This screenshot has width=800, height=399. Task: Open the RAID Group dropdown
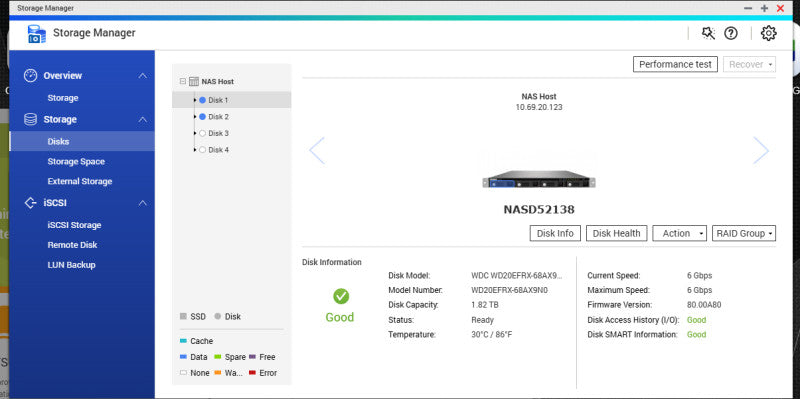[744, 233]
